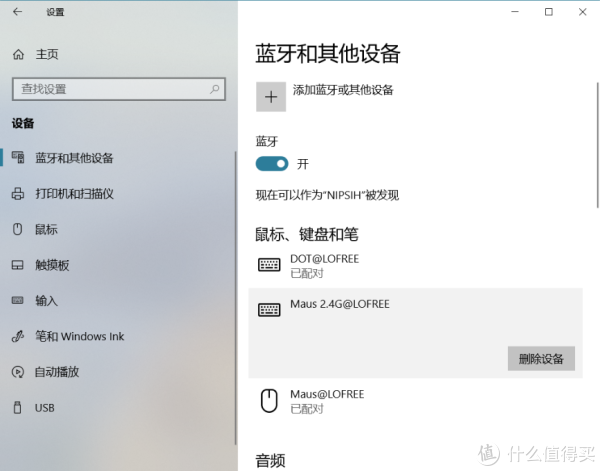Open 触摸板 settings page
Image resolution: width=600 pixels, height=471 pixels.
(52, 265)
